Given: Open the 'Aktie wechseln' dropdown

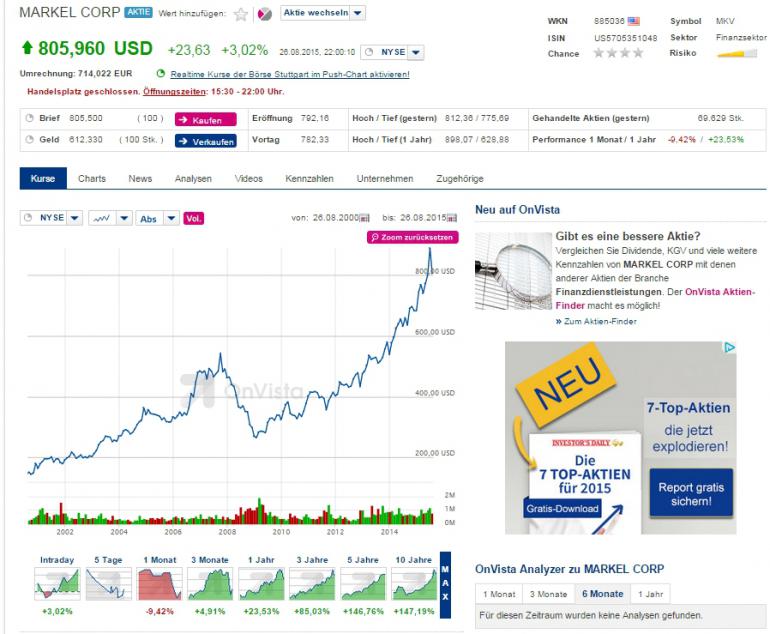Looking at the screenshot, I should coord(323,14).
